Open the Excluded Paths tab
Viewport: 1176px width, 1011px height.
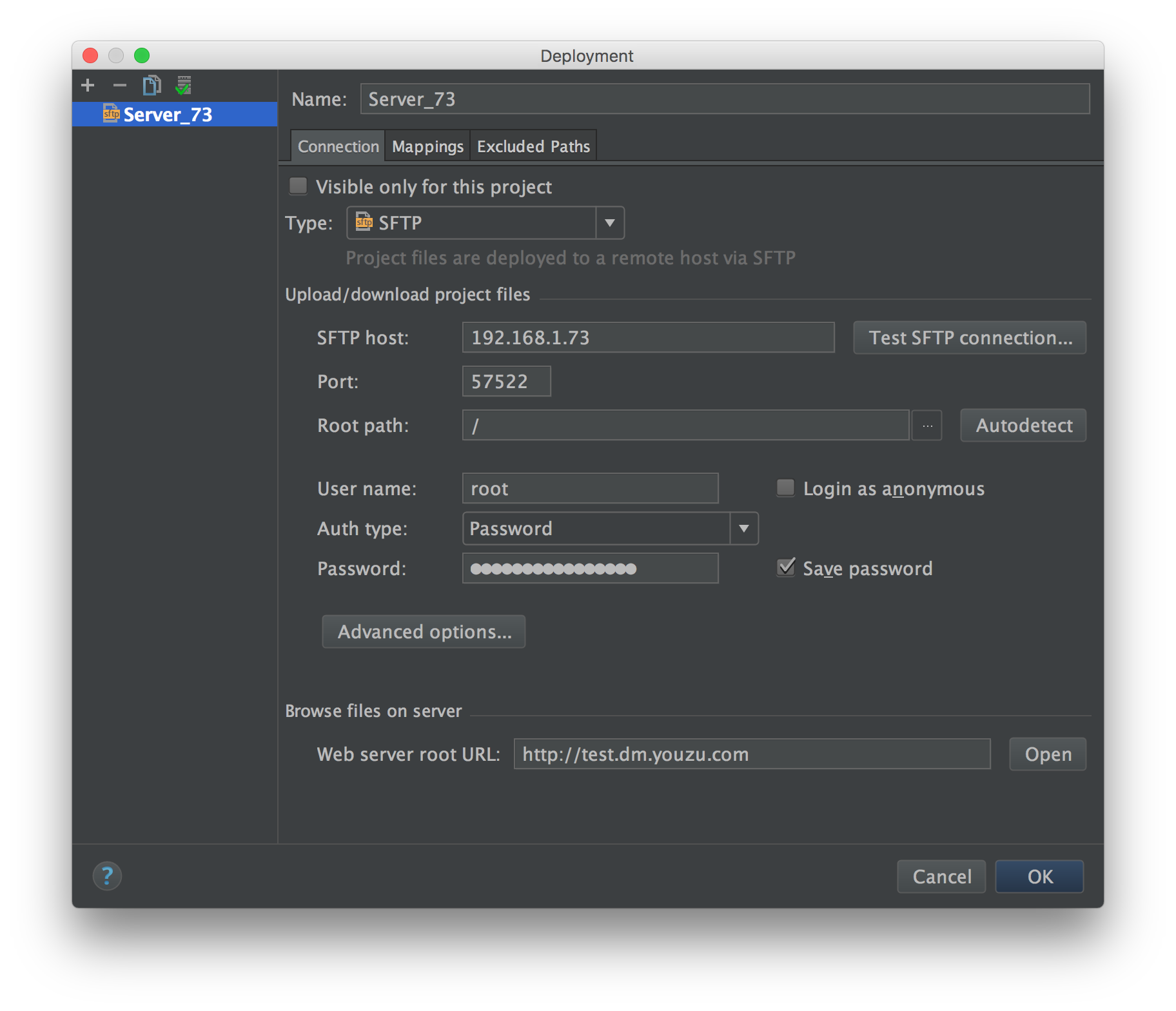coord(533,146)
